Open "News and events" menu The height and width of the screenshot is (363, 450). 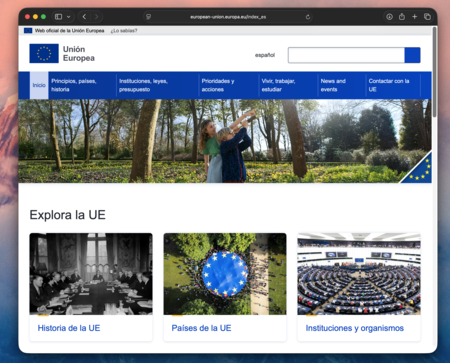[333, 85]
